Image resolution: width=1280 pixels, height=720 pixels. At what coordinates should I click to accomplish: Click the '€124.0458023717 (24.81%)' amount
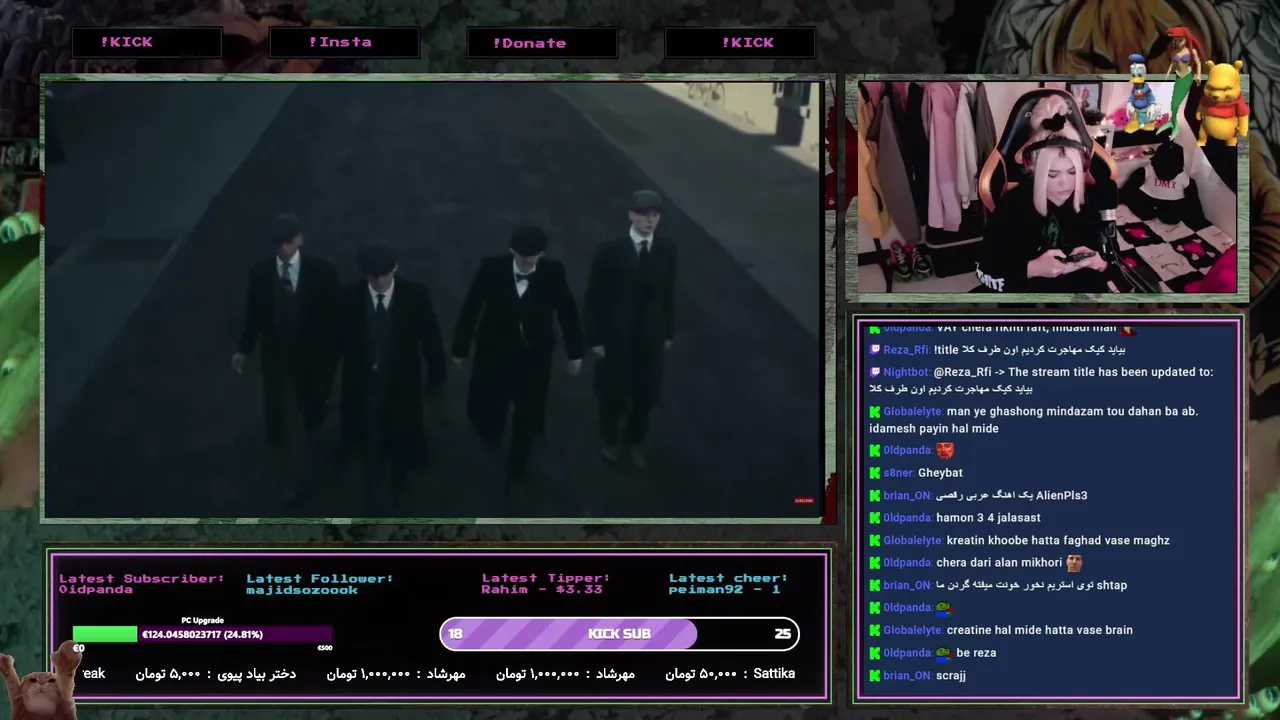tap(202, 635)
